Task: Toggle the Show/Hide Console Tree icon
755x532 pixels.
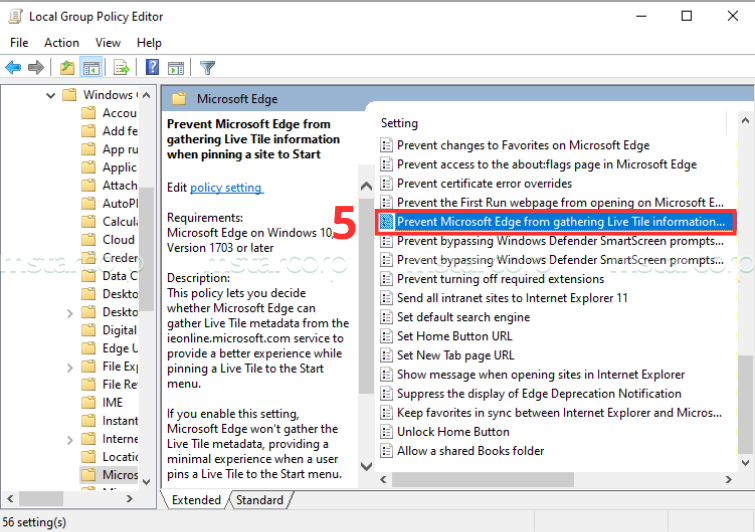Action: tap(91, 67)
